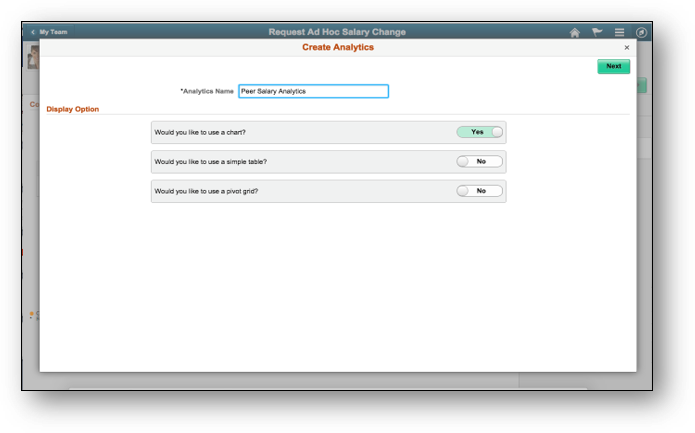Focus the Analytics Name input field
Viewport: 695px width, 433px height.
[x=313, y=91]
